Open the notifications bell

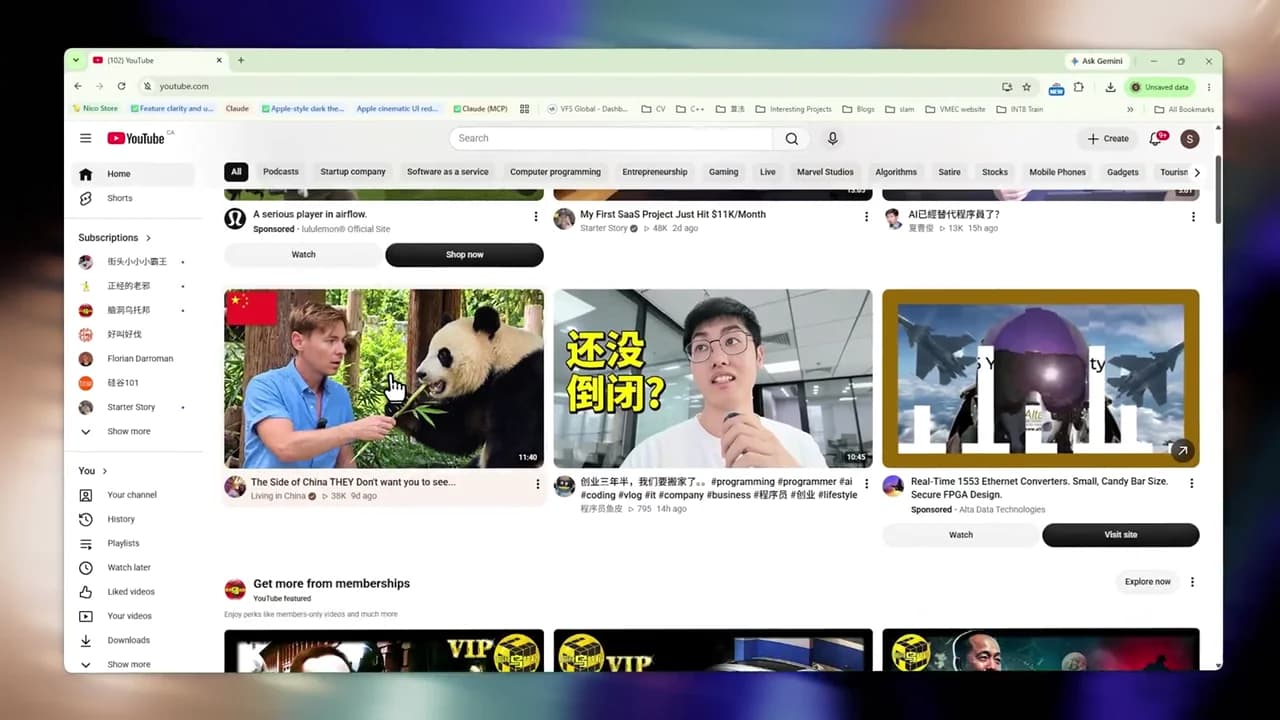1156,139
